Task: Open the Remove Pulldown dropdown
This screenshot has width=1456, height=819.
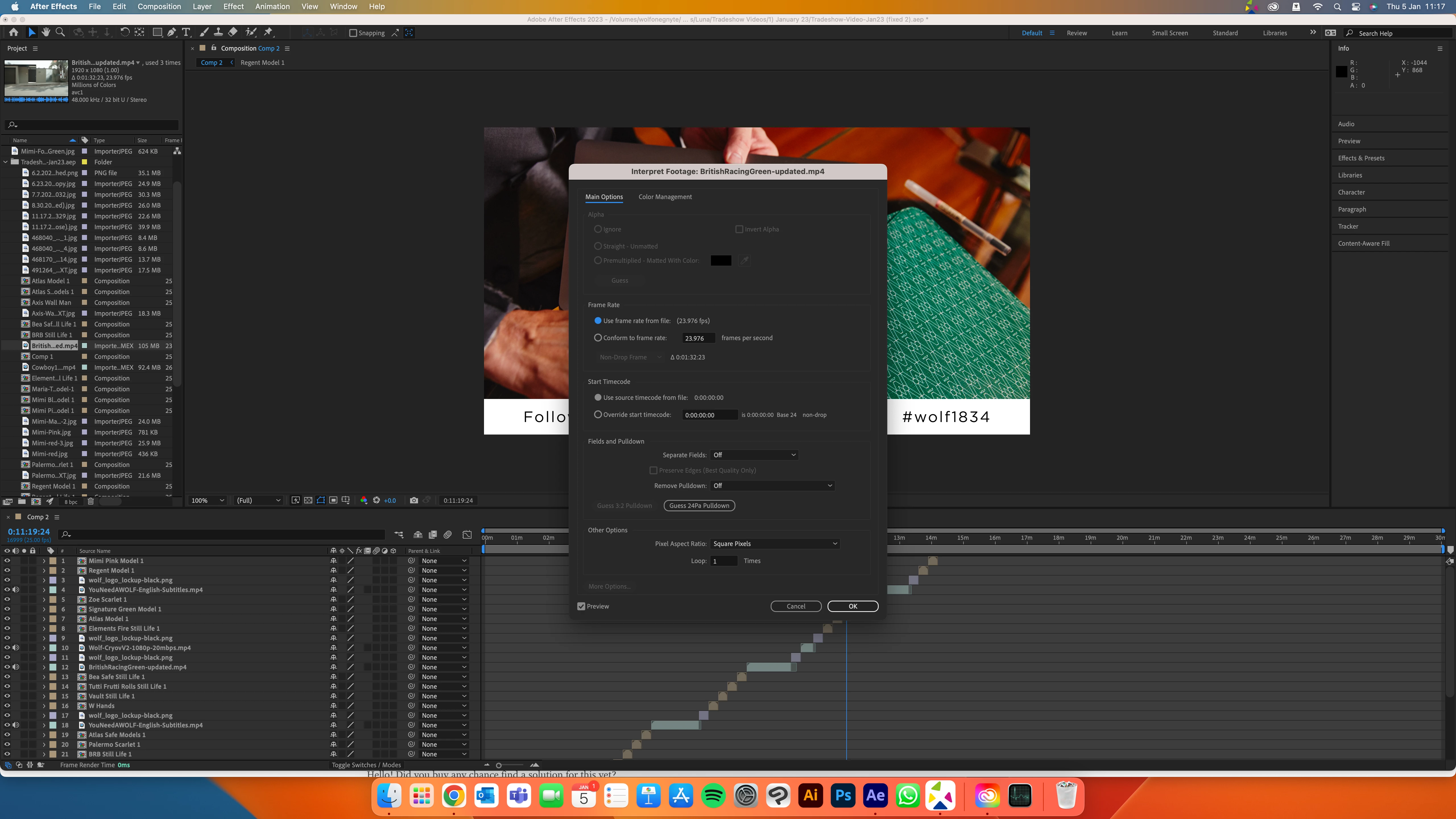Action: pos(772,485)
